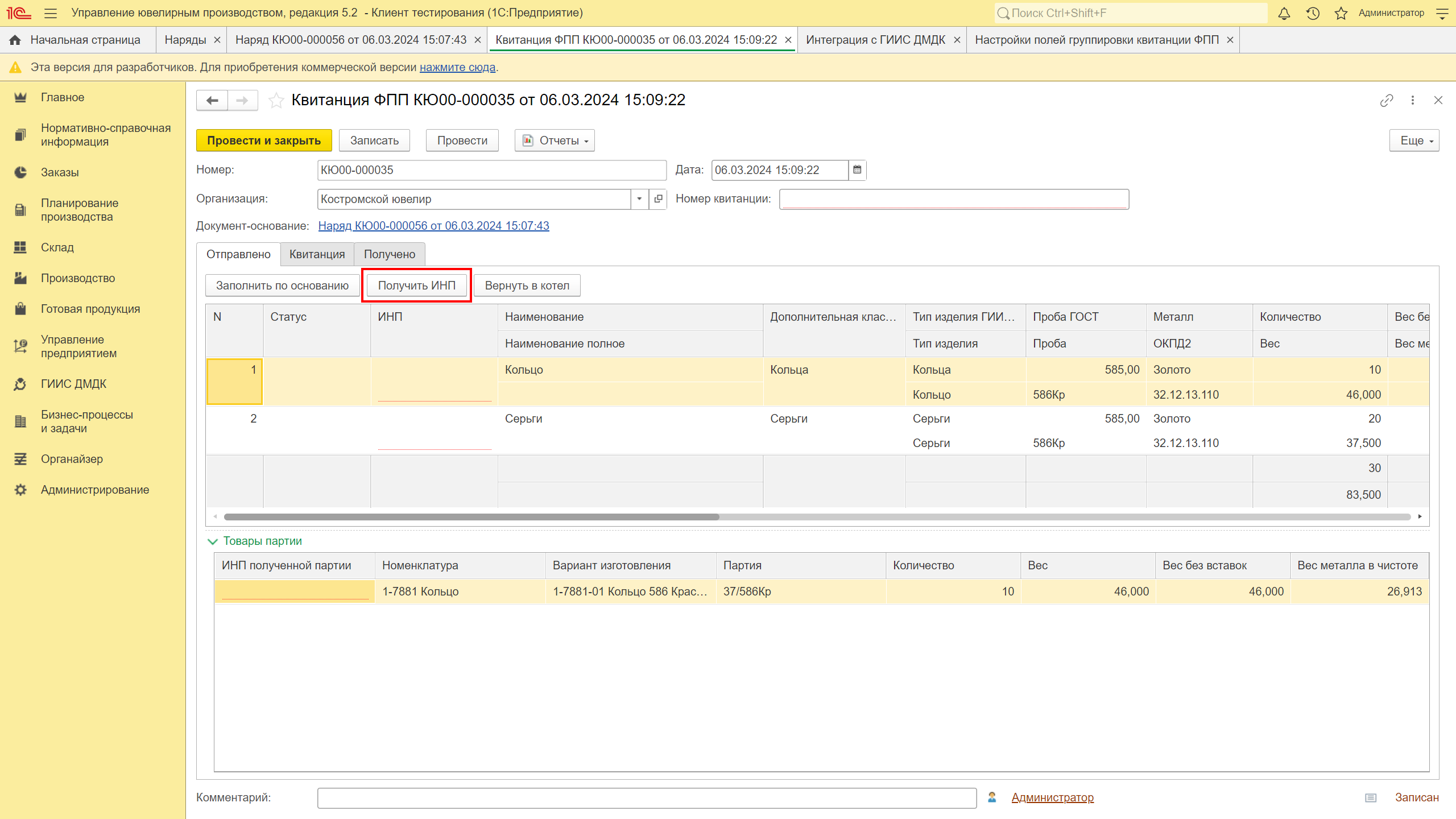Close the Наряды tab
Screen dimensions: 1456x819
point(217,40)
